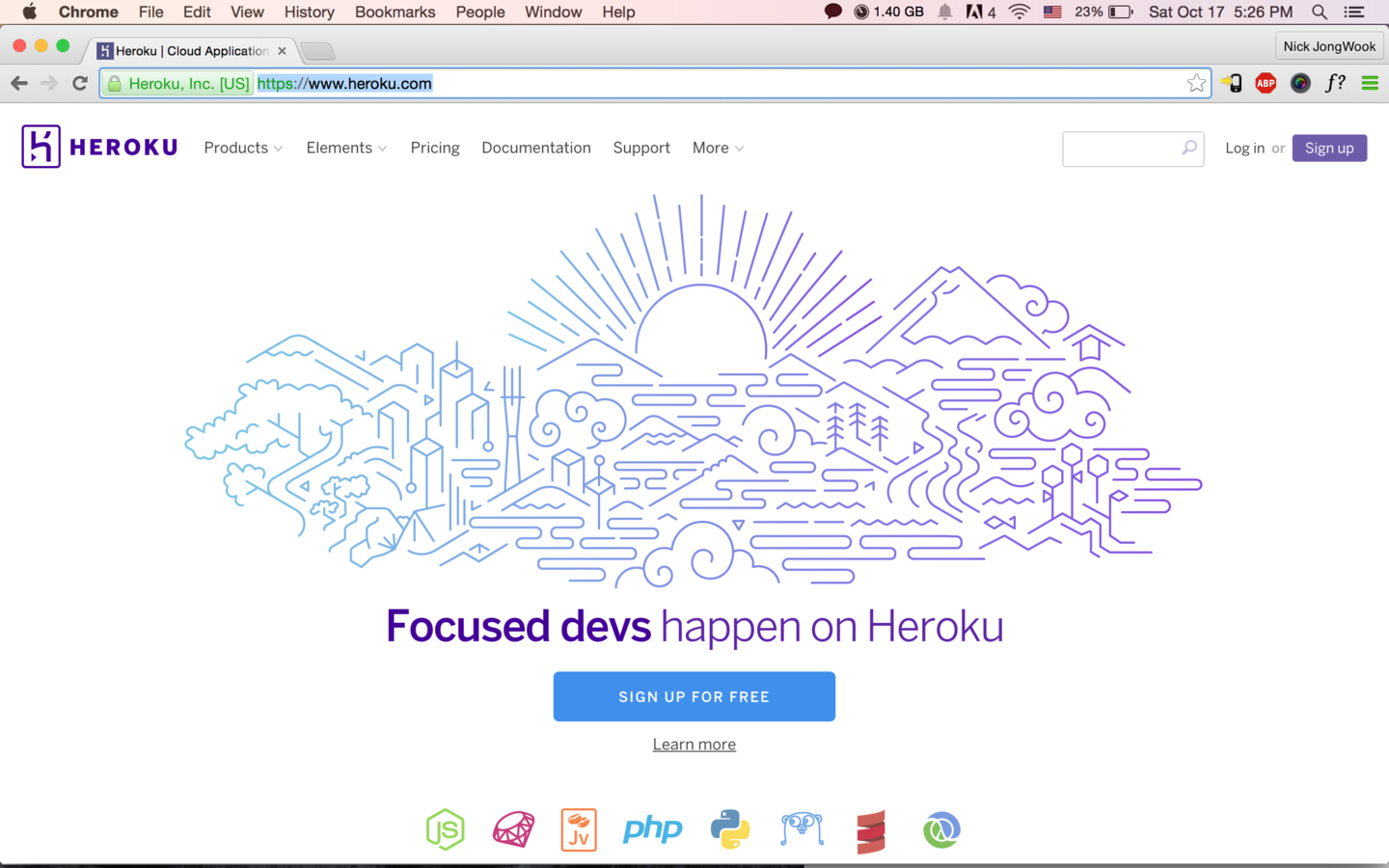The image size is (1389, 868).
Task: Click the Learn more link
Action: (694, 745)
